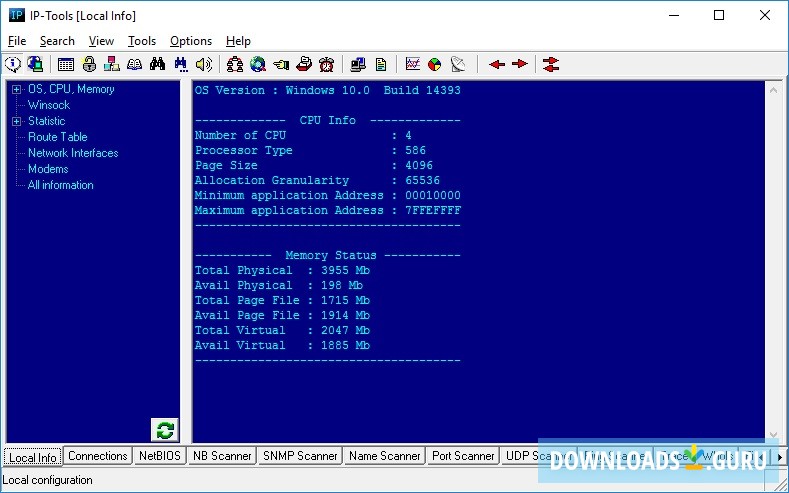Click the alarm clock toolbar icon
This screenshot has height=493, width=789.
[327, 64]
